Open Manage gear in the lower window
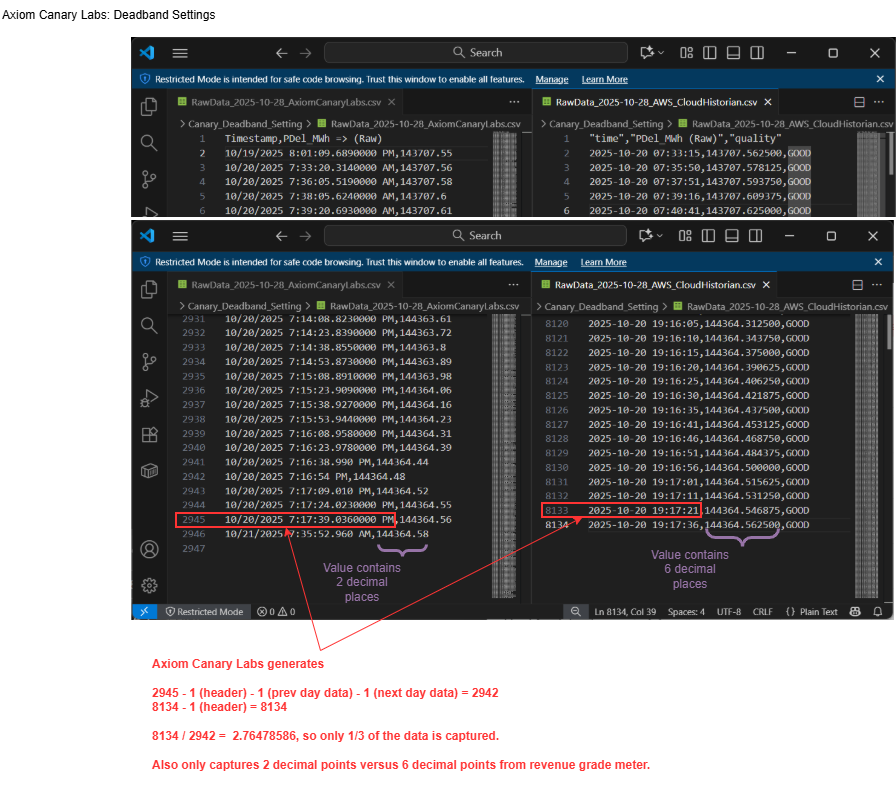This screenshot has width=896, height=800. coord(149,586)
